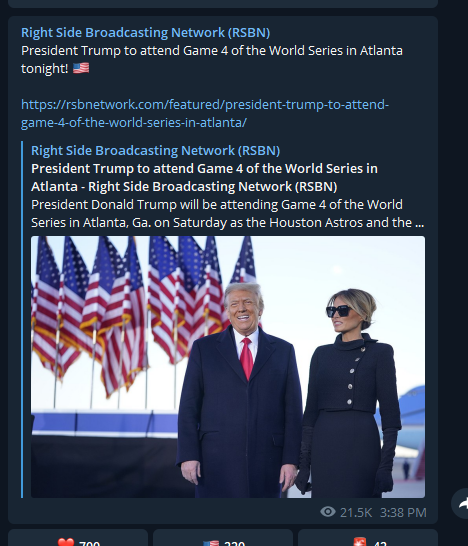This screenshot has height=546, width=468.
Task: Click the eye views icon
Action: pos(328,512)
